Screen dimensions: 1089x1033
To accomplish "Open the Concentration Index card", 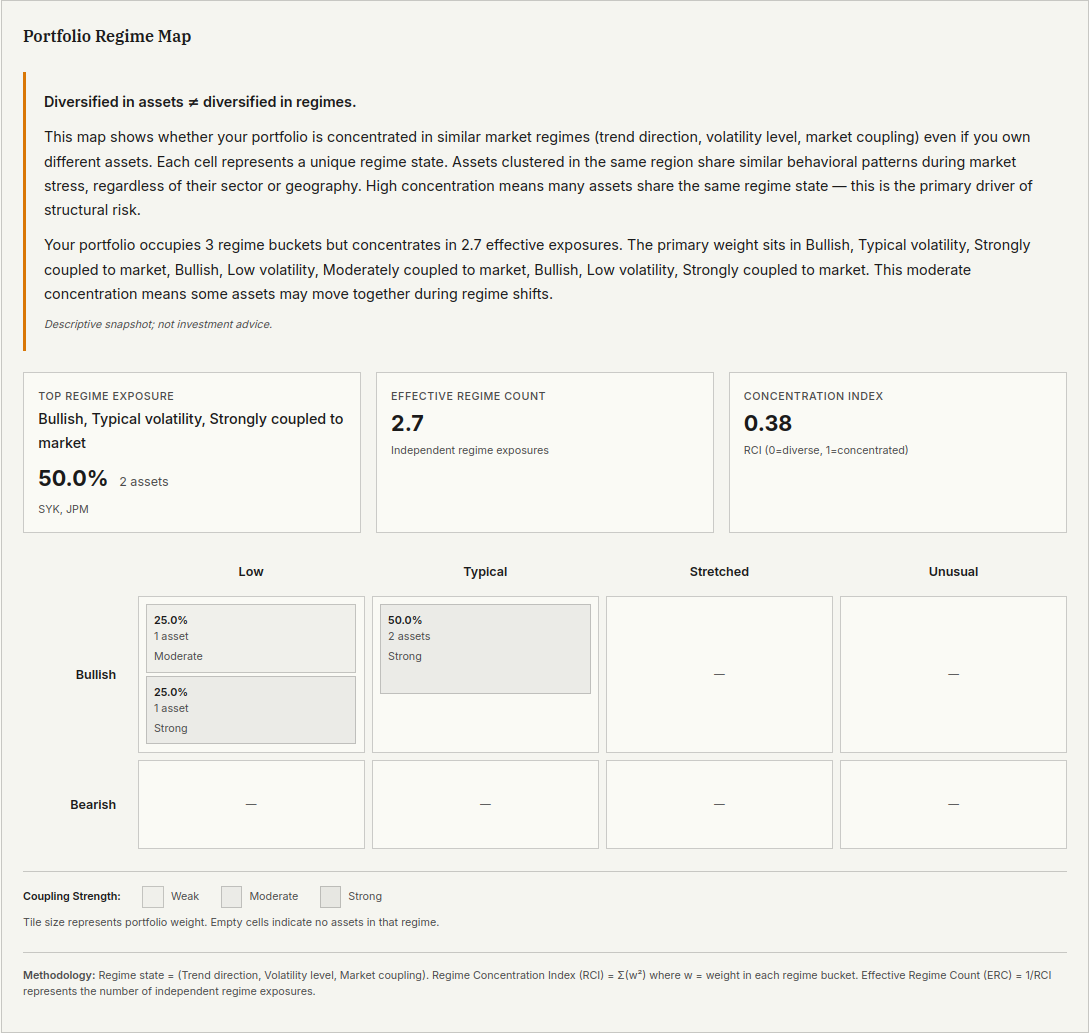I will [x=897, y=452].
